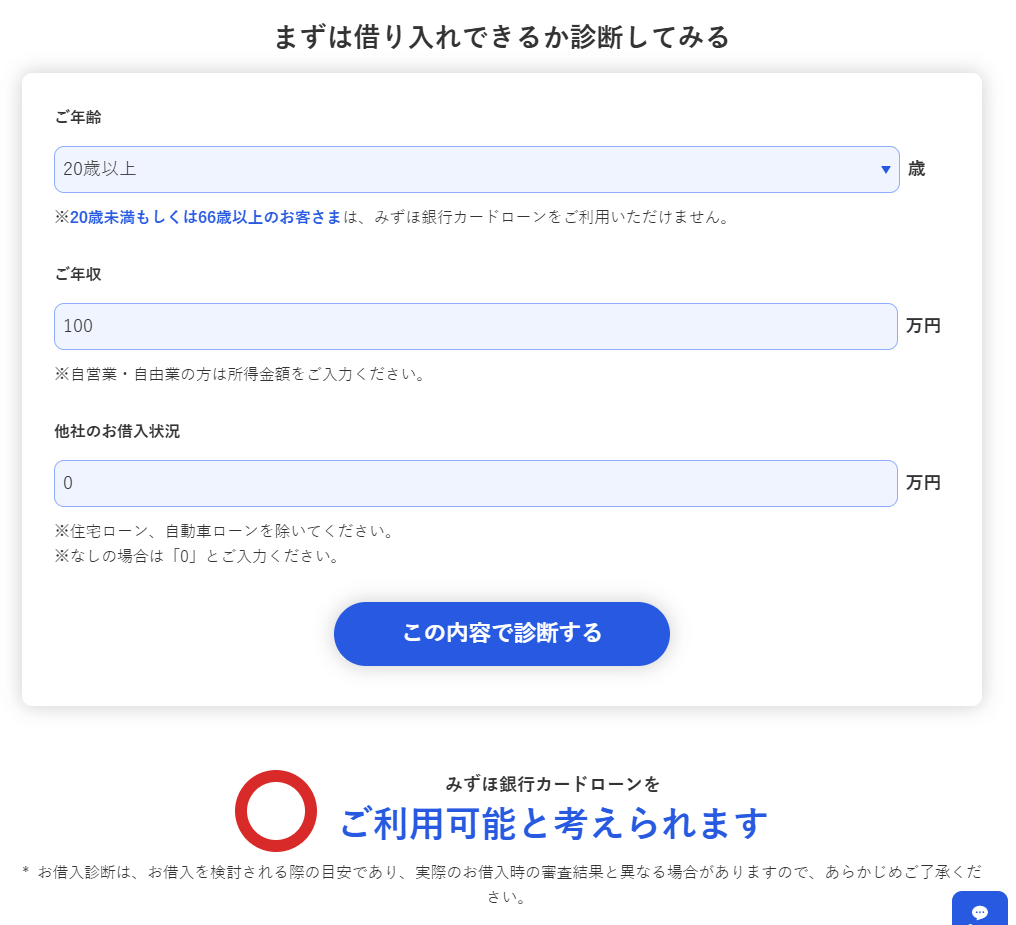Click the note ※住宅ローン、自動車ローンを除いてください

tap(225, 531)
